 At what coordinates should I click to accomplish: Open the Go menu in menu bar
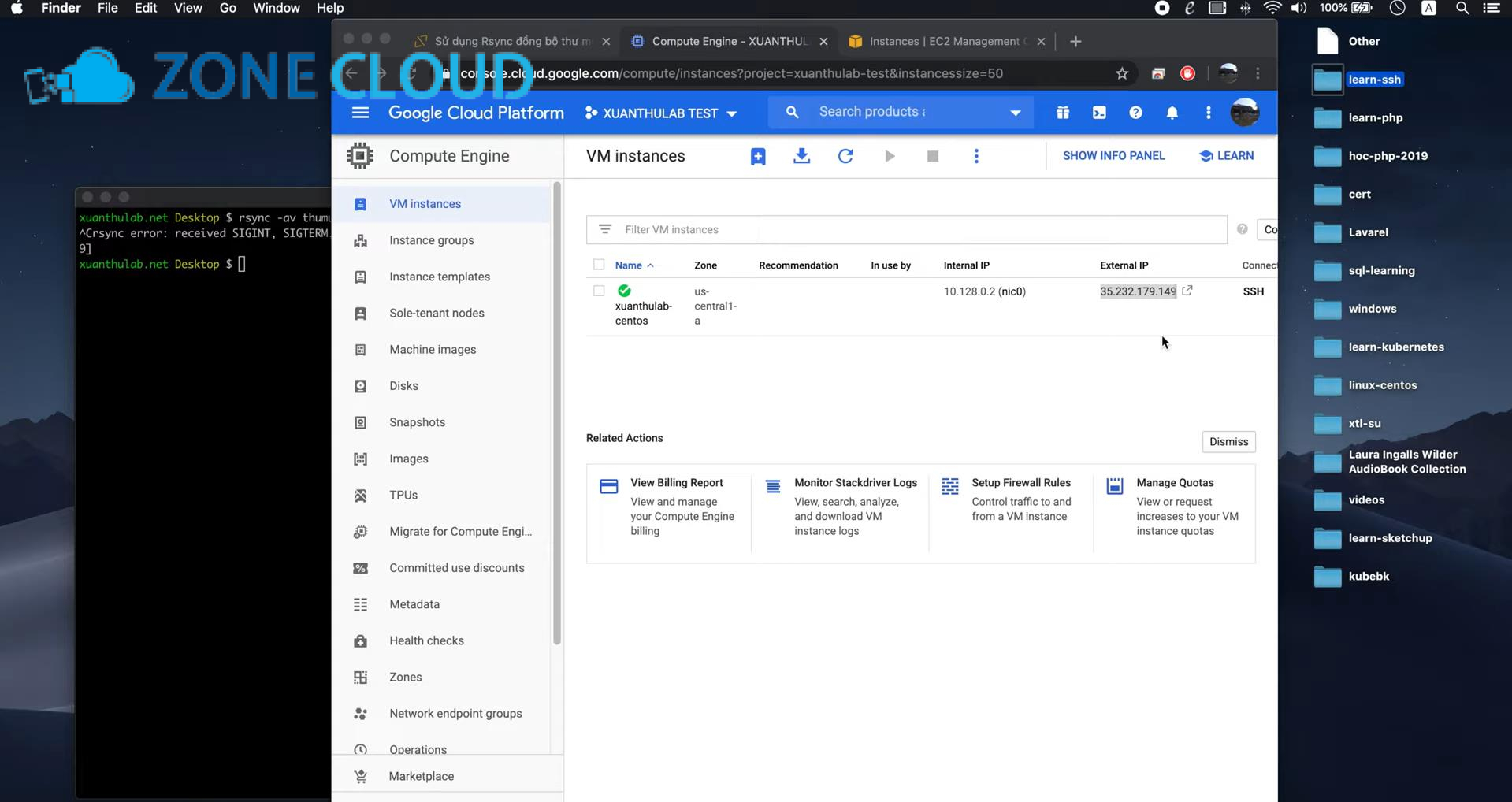[227, 8]
